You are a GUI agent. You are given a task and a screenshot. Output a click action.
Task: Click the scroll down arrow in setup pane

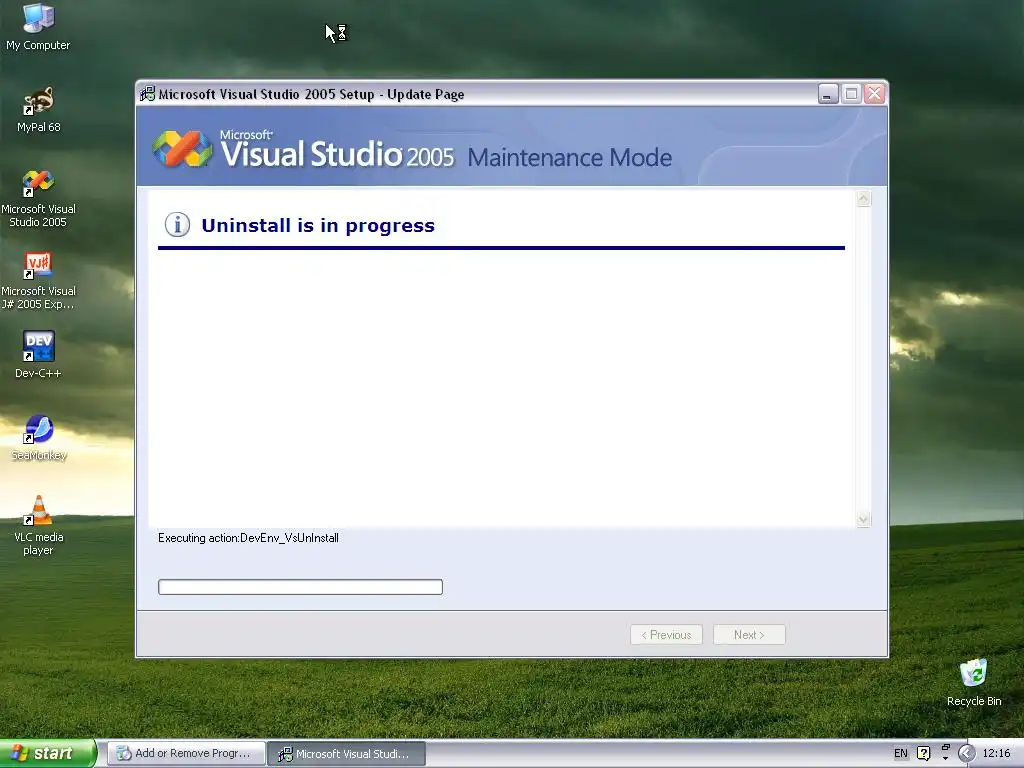click(863, 520)
